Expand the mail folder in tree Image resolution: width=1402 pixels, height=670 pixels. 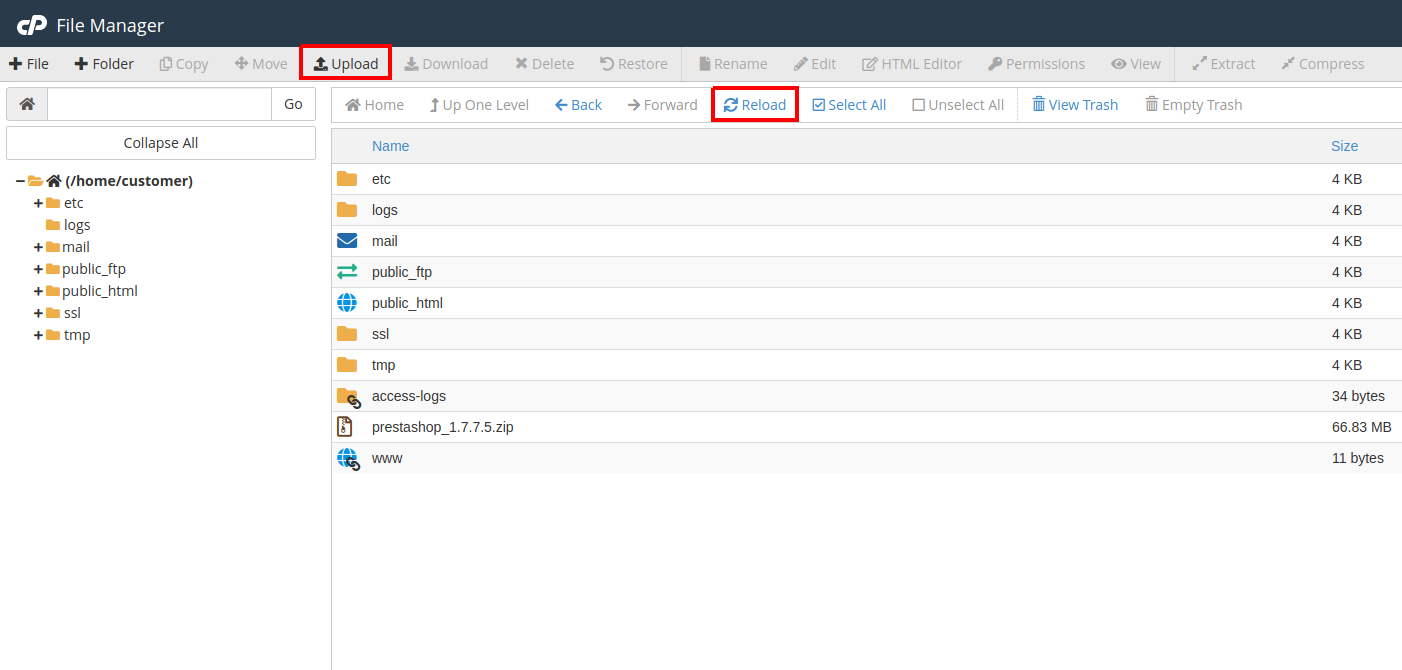click(x=38, y=247)
